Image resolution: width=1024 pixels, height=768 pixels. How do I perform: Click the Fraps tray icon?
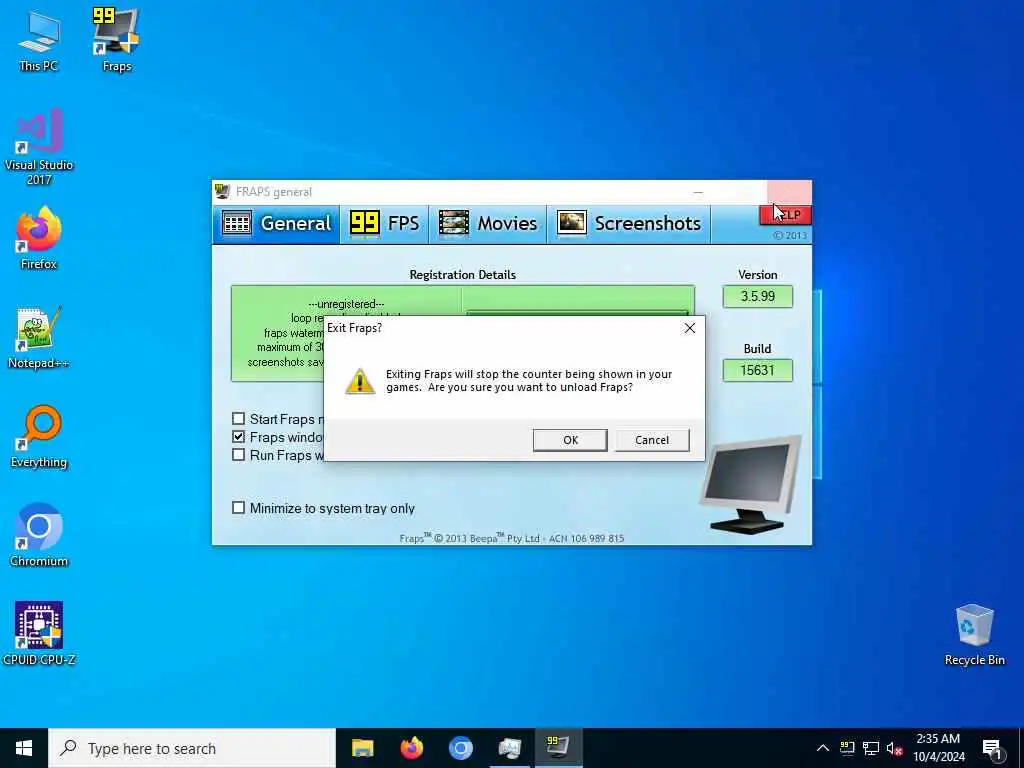[847, 748]
